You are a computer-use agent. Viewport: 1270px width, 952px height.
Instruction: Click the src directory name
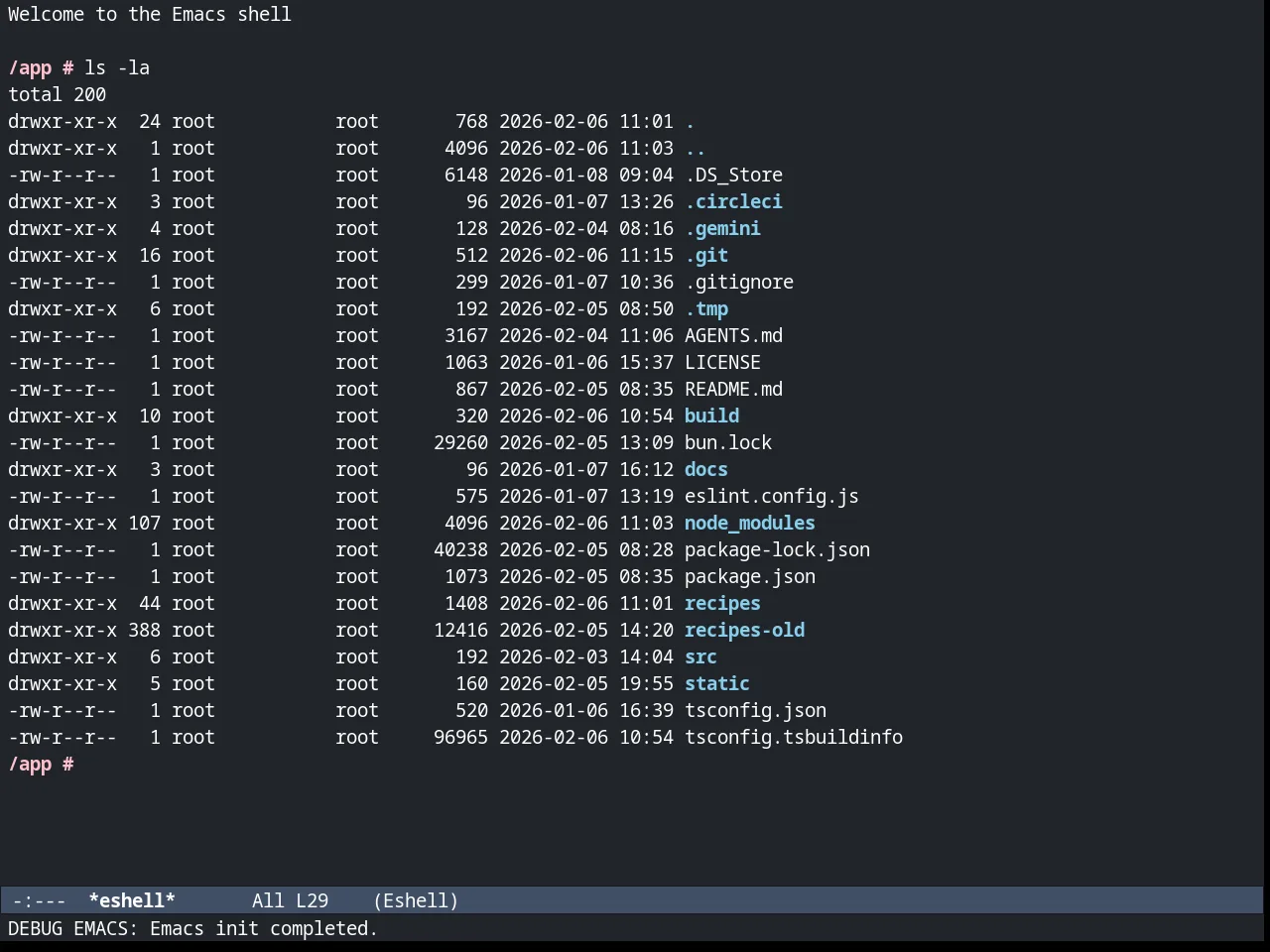coord(700,656)
